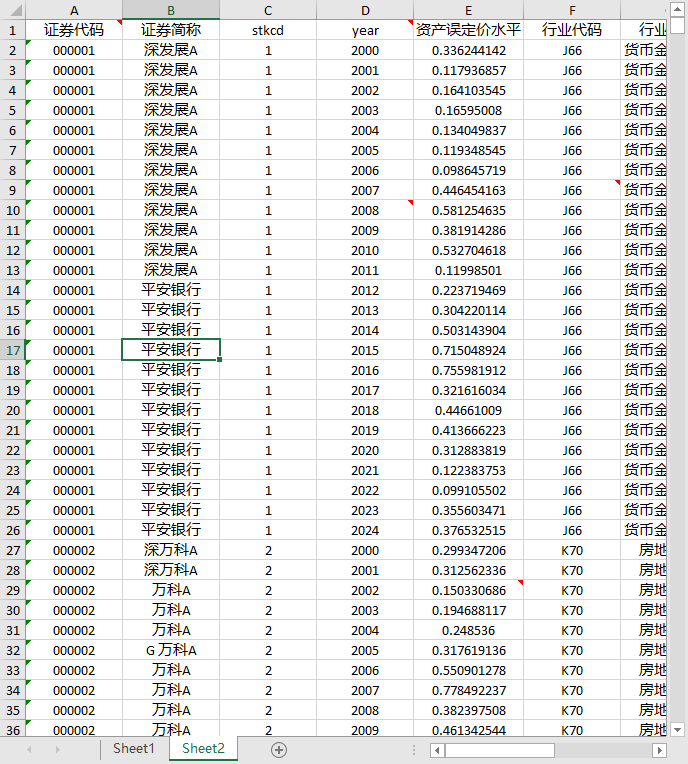Select cell with value 0.715048924
Screen dimensions: 688x764
[x=468, y=350]
